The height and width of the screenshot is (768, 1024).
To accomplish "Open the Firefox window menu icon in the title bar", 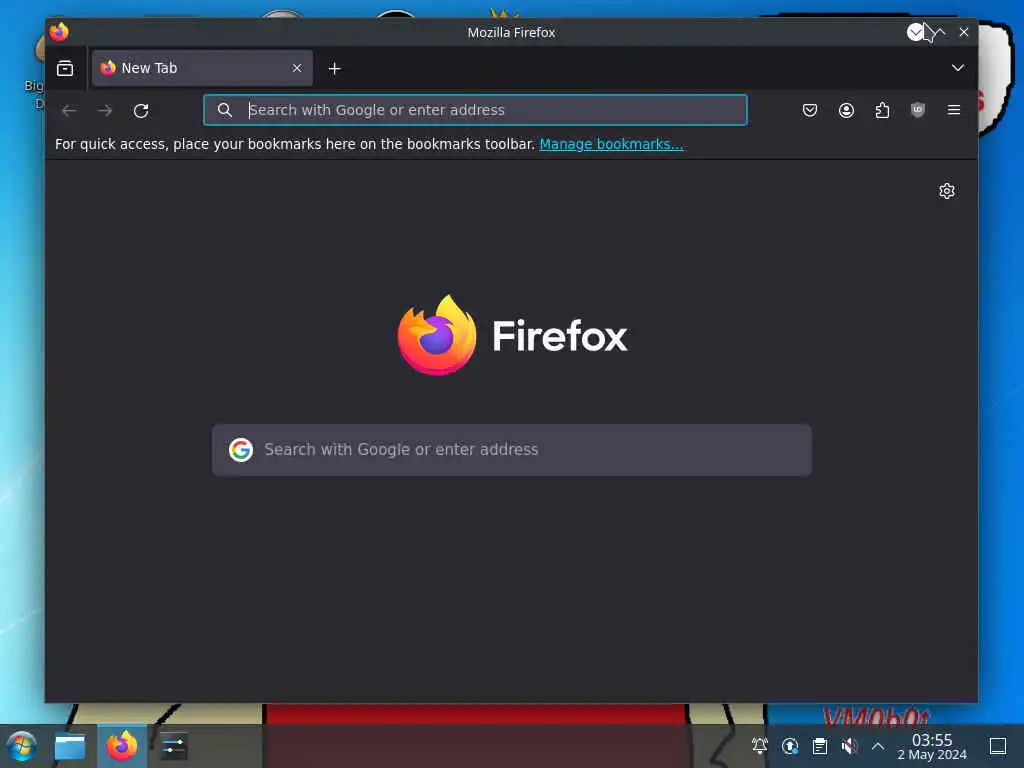I will pos(59,32).
